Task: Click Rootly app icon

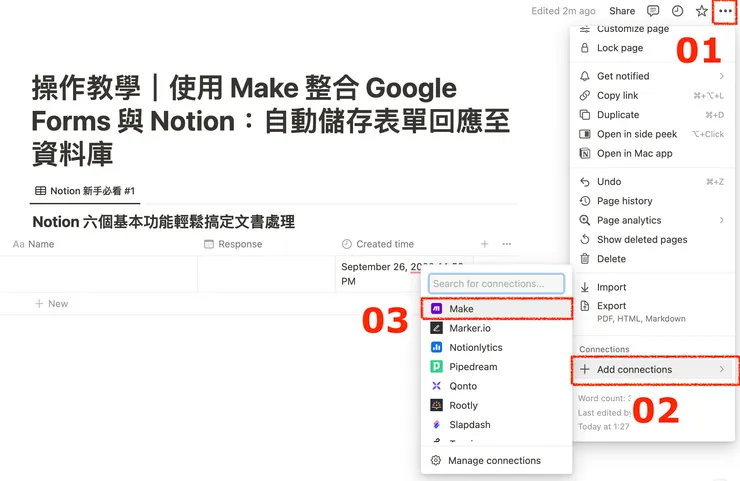Action: (436, 405)
